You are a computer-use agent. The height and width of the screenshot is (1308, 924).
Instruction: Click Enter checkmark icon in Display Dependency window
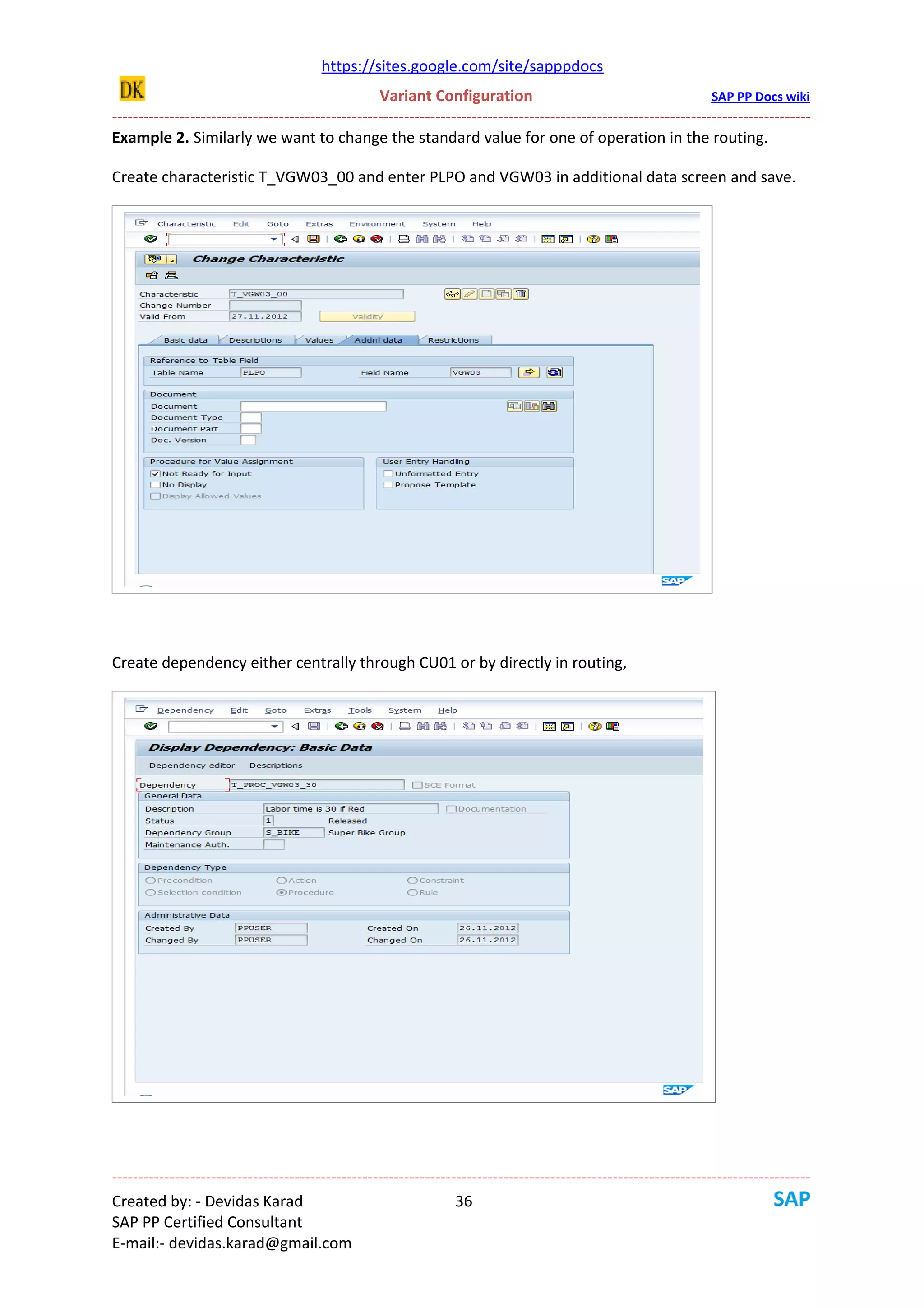coord(151,726)
